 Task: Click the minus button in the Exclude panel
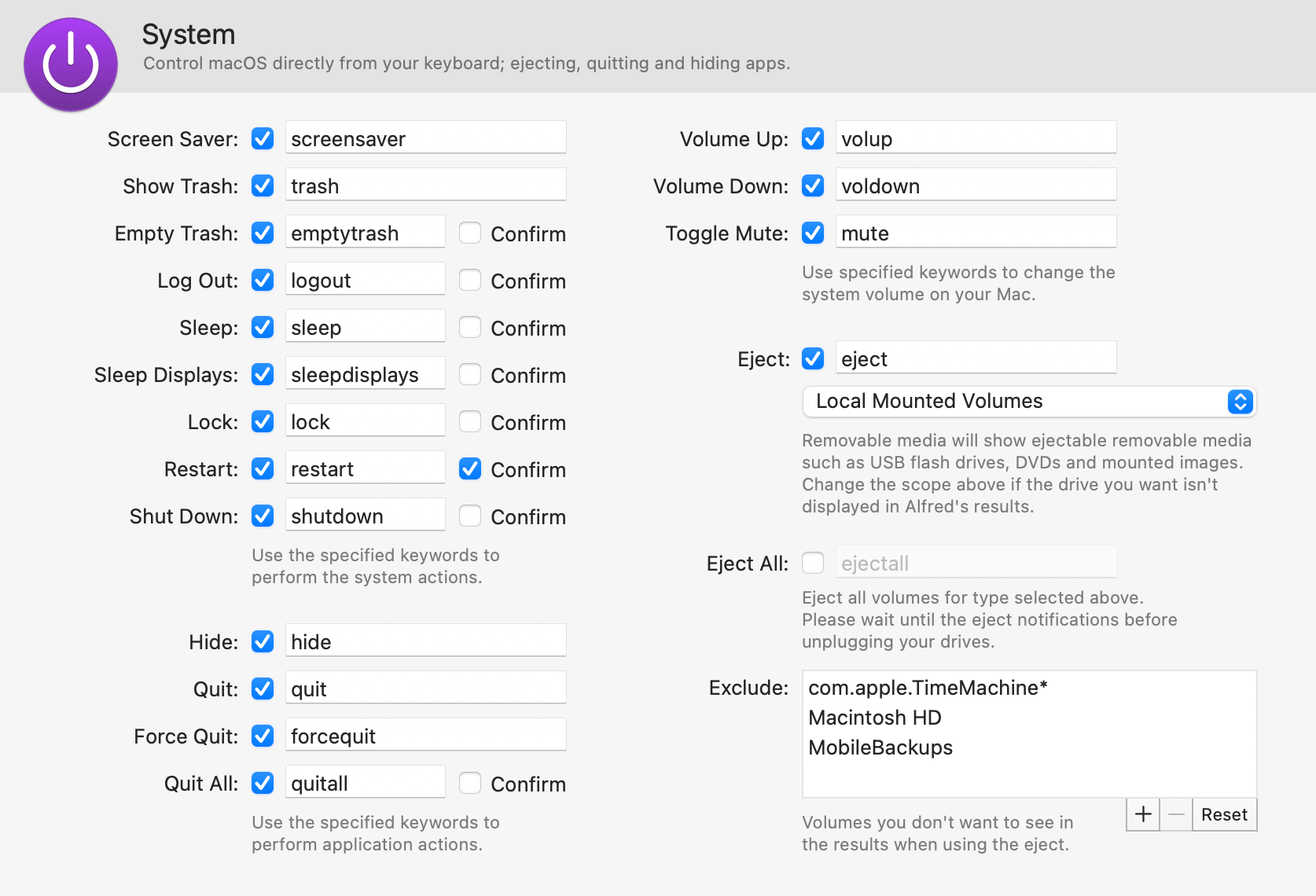tap(1176, 814)
